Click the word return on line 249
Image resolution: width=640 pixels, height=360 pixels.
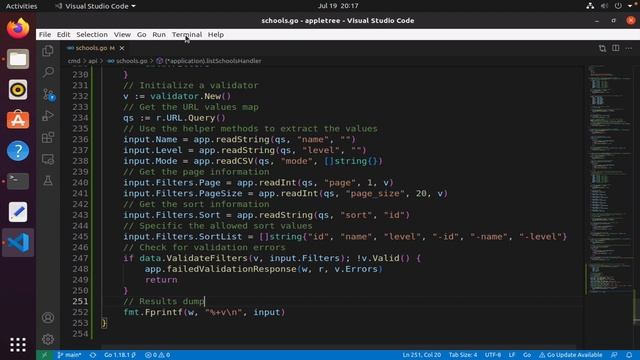[161, 280]
